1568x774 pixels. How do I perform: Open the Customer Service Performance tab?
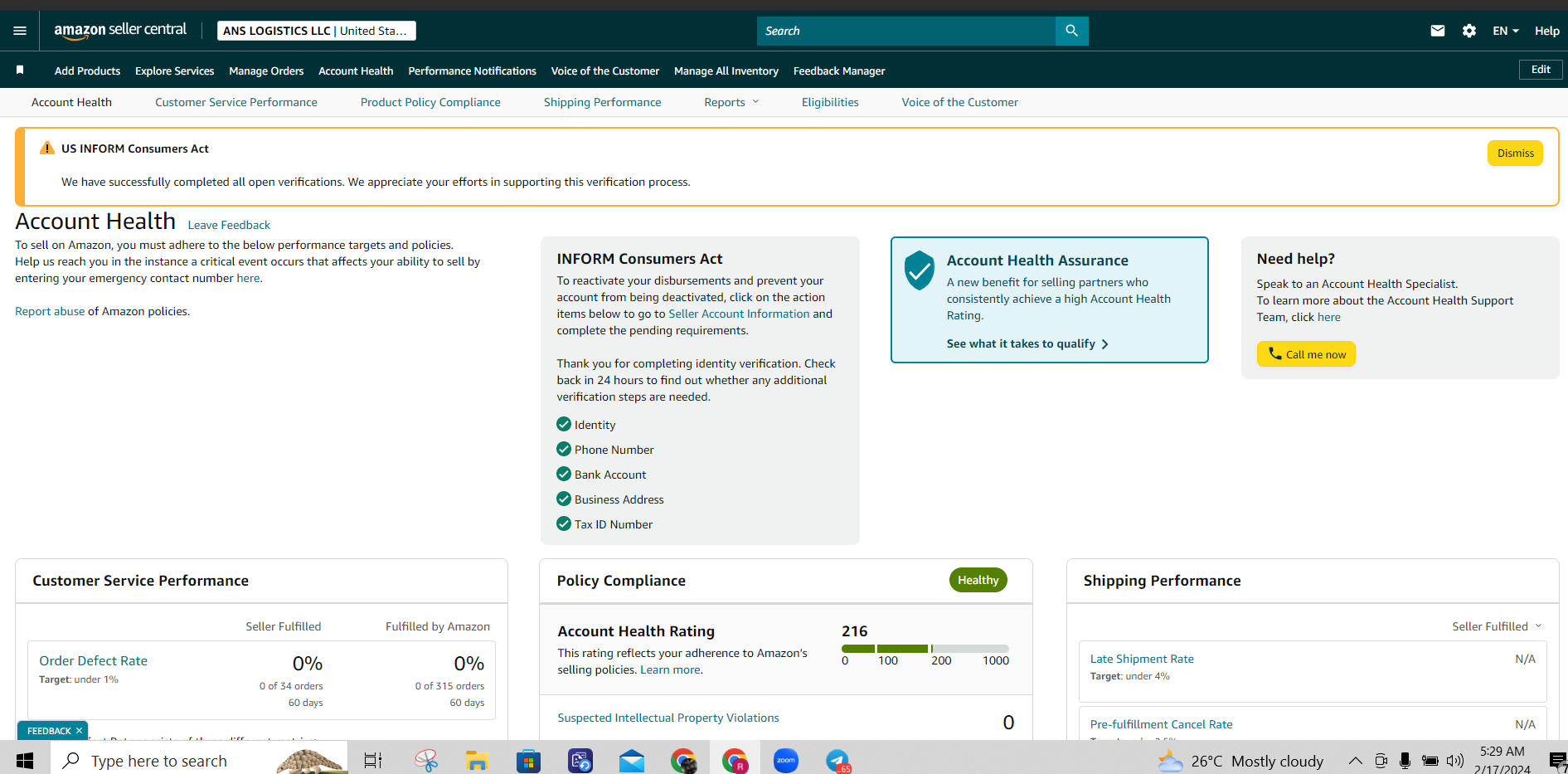236,102
